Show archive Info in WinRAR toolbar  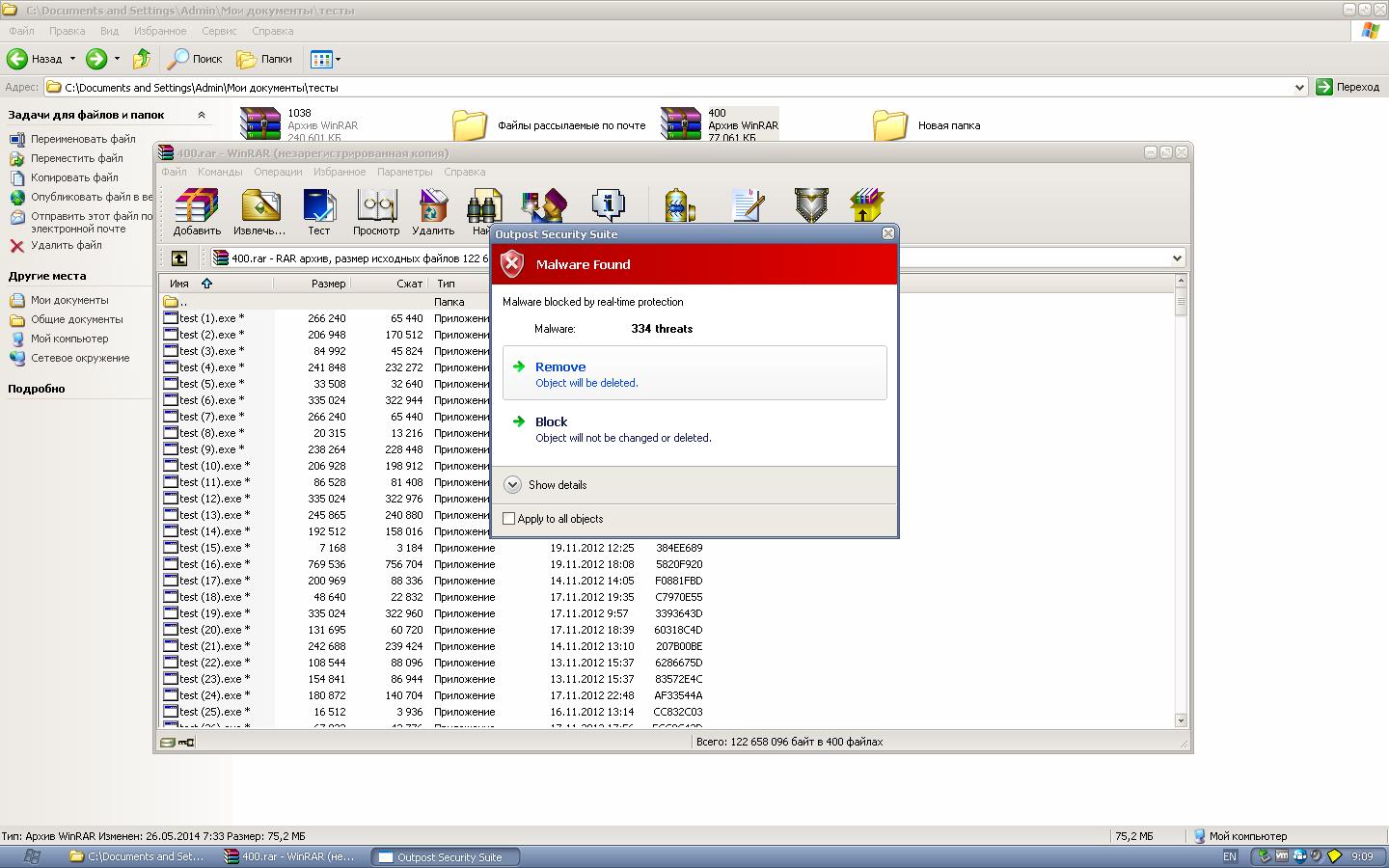(x=608, y=204)
